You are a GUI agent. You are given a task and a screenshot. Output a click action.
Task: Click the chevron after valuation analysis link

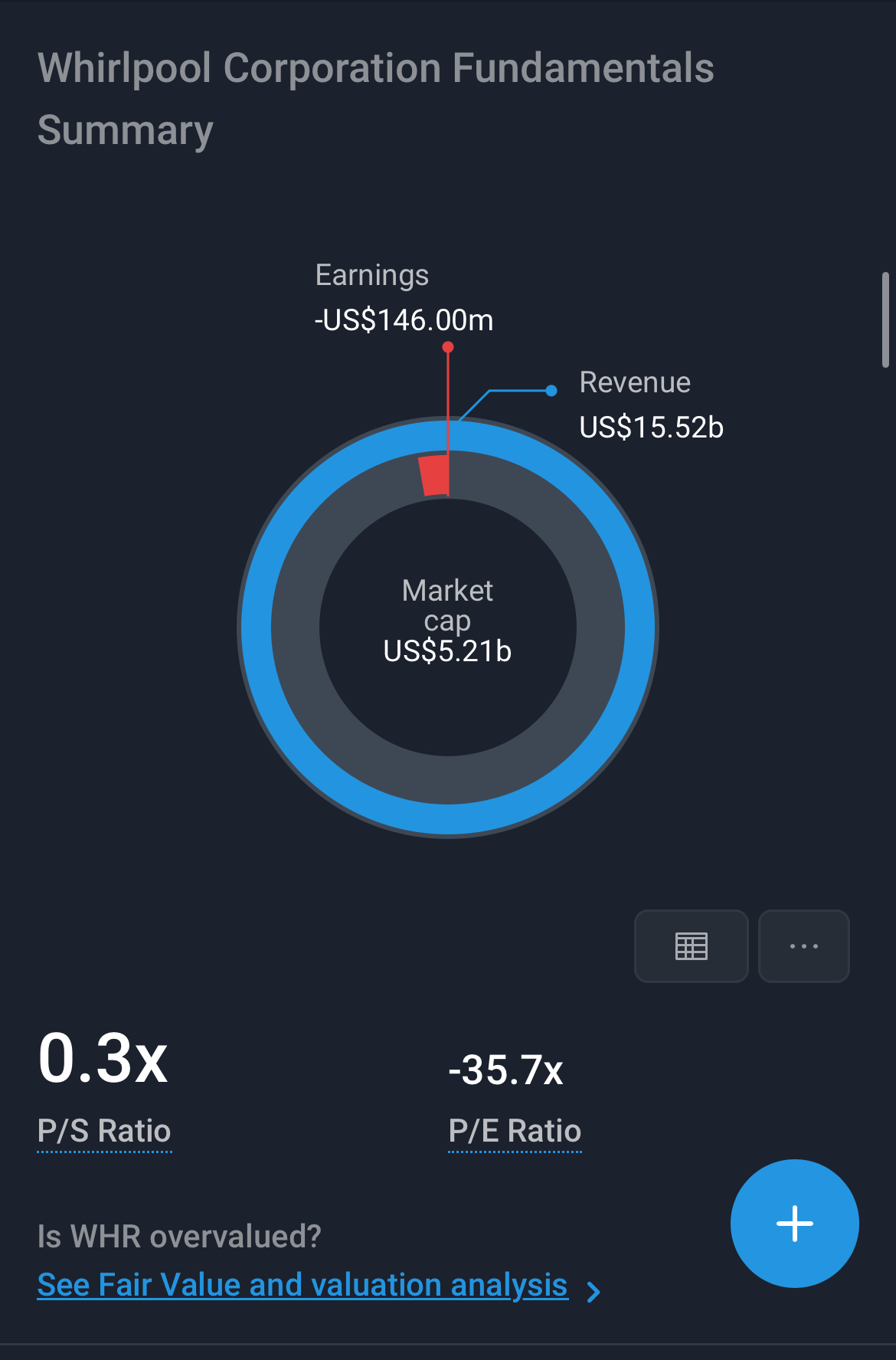tap(594, 1292)
